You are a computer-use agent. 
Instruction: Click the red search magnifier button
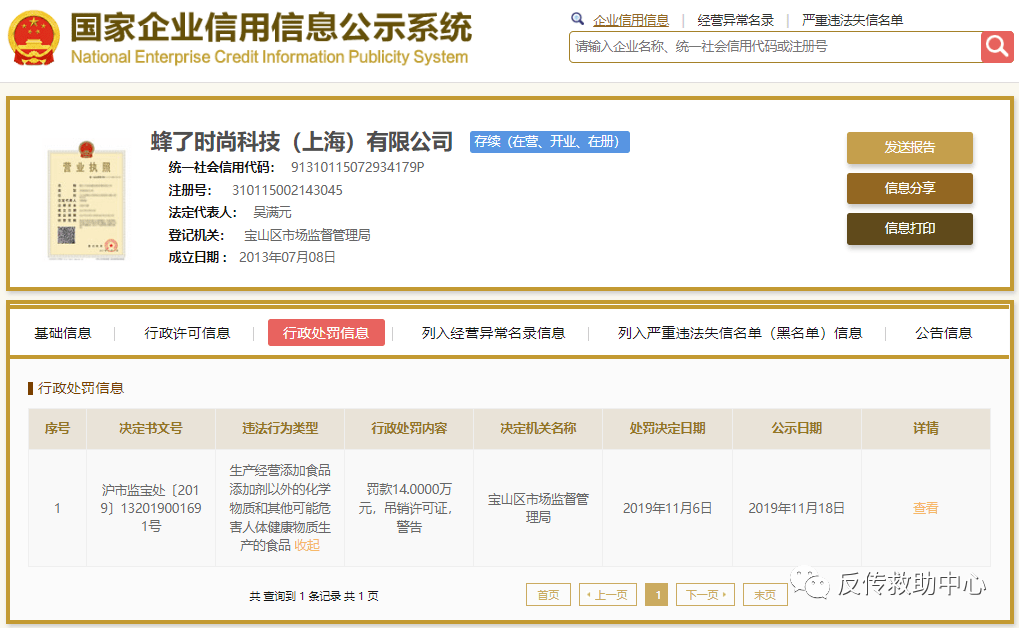point(997,47)
